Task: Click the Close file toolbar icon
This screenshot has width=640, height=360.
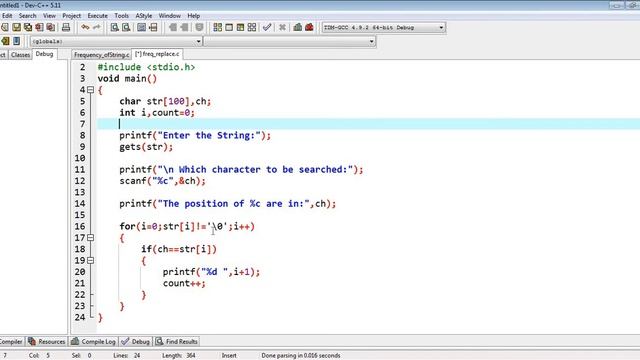Action: [39, 27]
